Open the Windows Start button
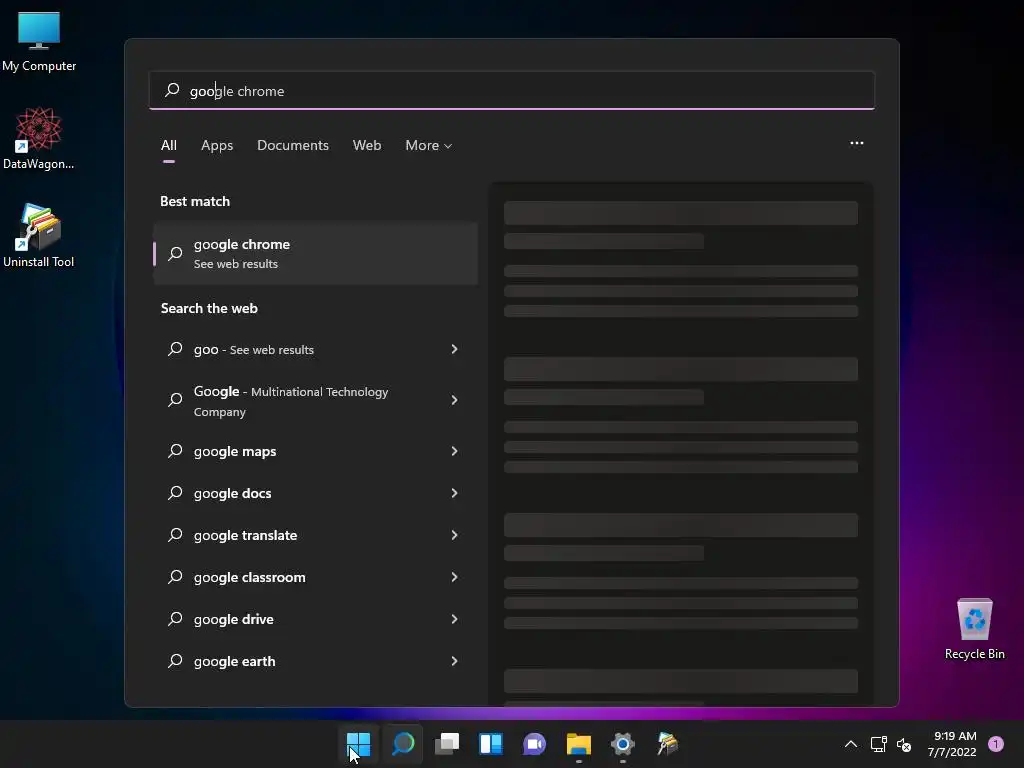1024x768 pixels. [x=359, y=744]
